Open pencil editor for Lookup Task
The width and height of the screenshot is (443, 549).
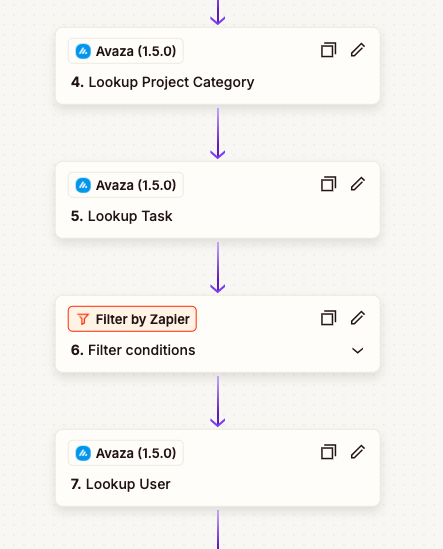(x=358, y=184)
